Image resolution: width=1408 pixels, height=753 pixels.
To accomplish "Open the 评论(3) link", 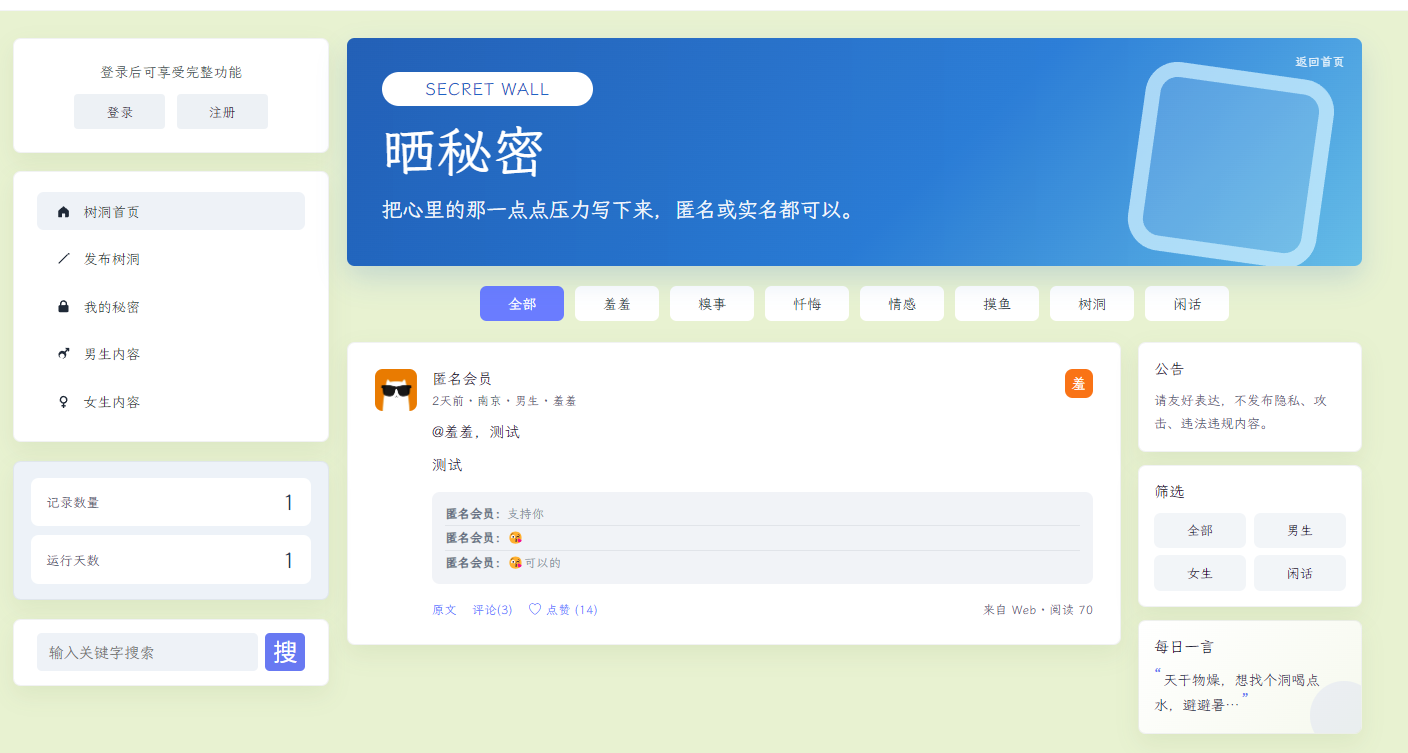I will pos(493,610).
